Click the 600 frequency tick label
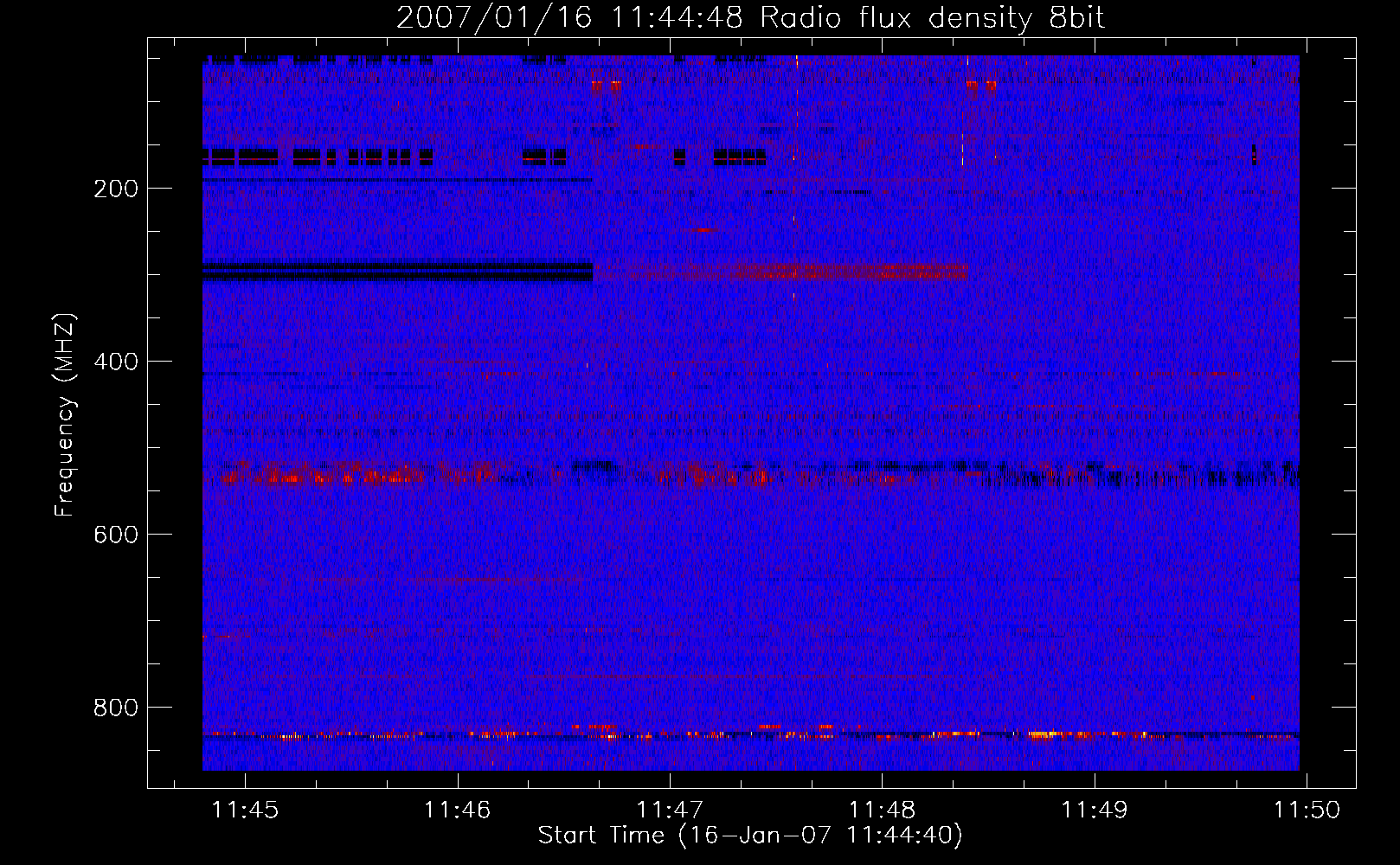The height and width of the screenshot is (865, 1400). tap(116, 535)
